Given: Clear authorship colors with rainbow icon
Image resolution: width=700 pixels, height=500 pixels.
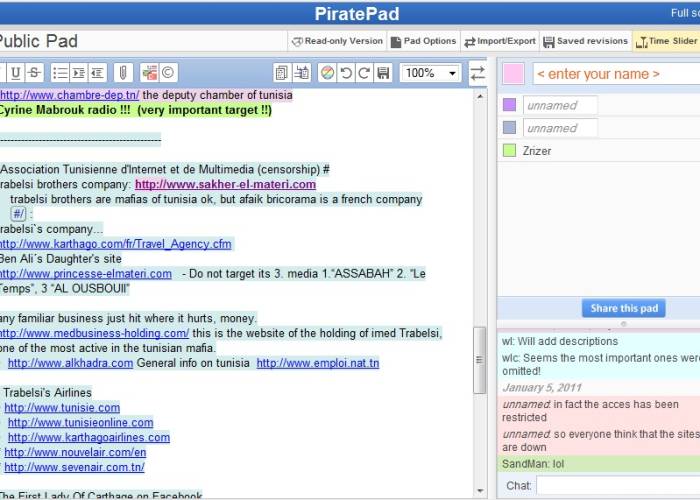Looking at the screenshot, I should pyautogui.click(x=327, y=73).
